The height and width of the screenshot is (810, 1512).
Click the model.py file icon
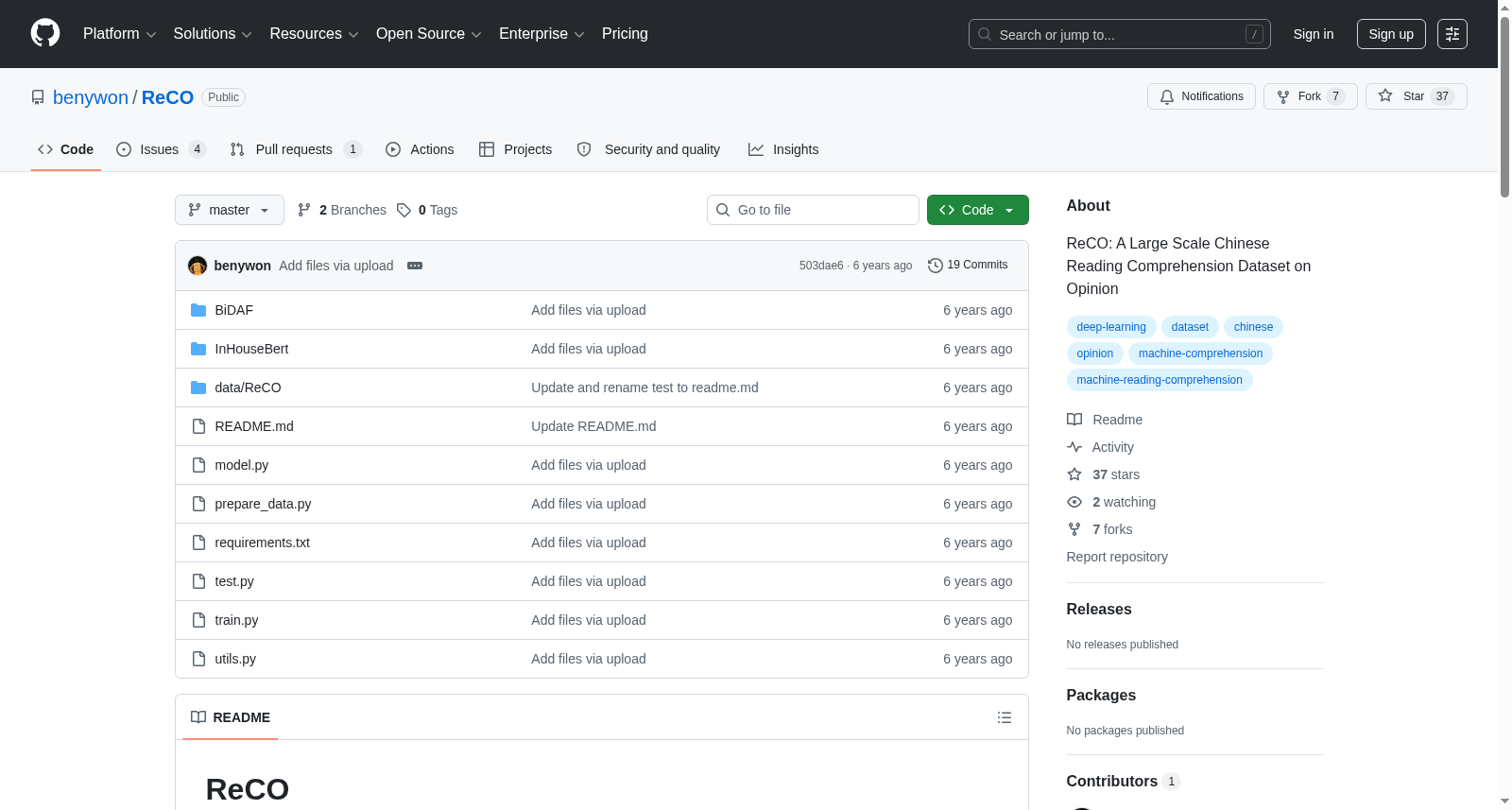198,465
